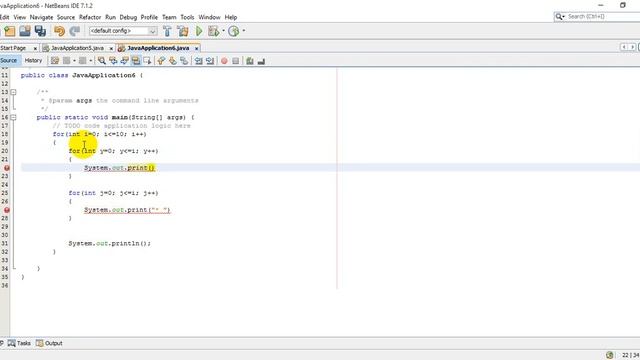This screenshot has width=640, height=360.
Task: Switch to JavaApplication5.java tab
Action: [77, 48]
